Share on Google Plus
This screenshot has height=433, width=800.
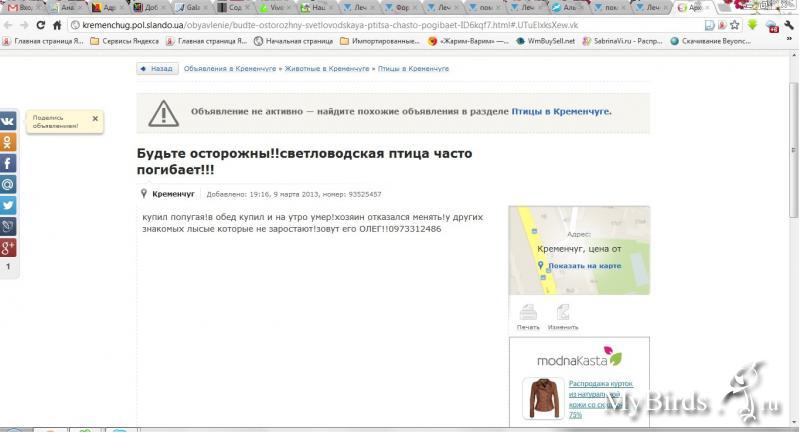tap(8, 247)
